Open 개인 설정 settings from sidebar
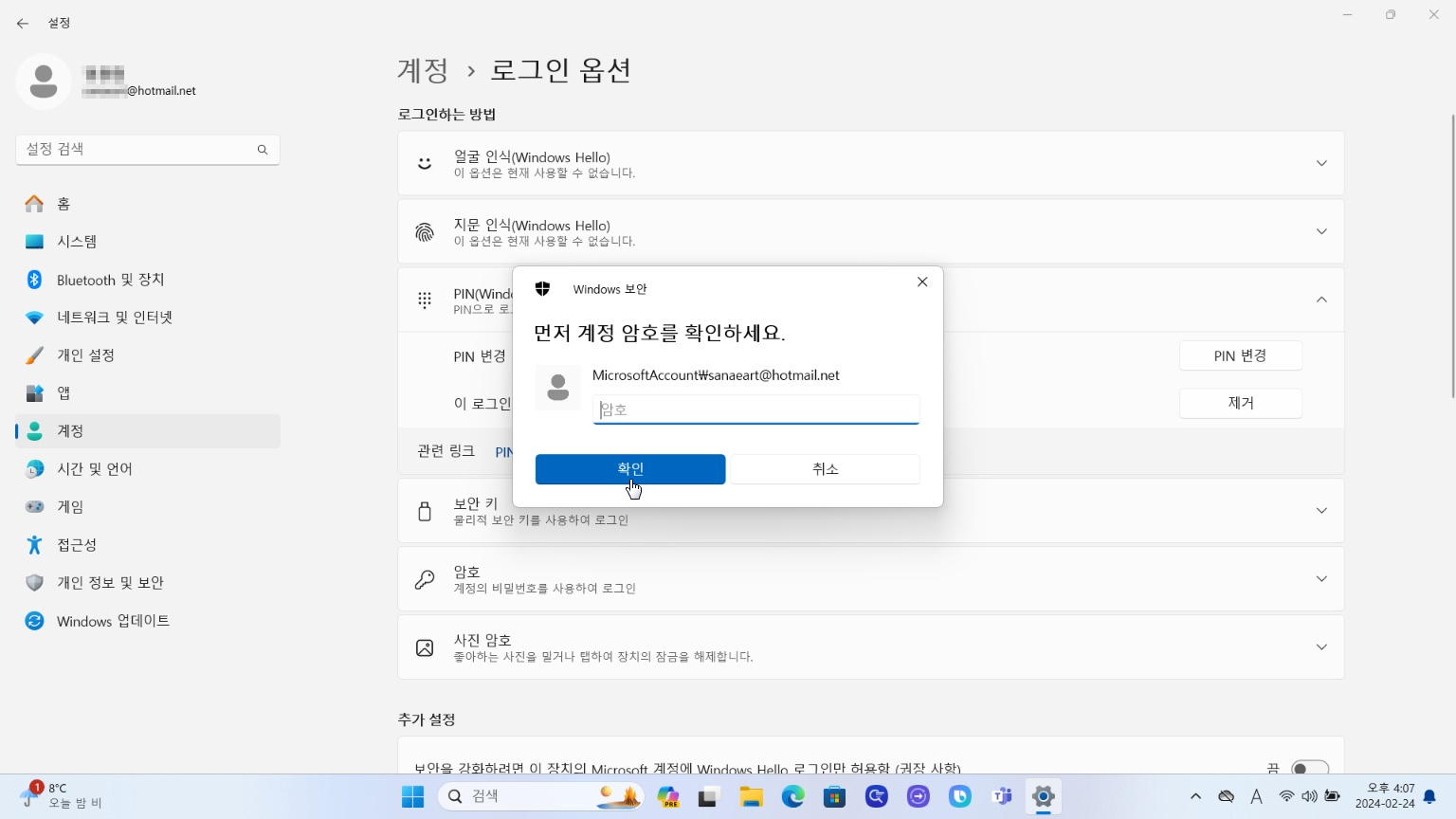 (x=87, y=355)
